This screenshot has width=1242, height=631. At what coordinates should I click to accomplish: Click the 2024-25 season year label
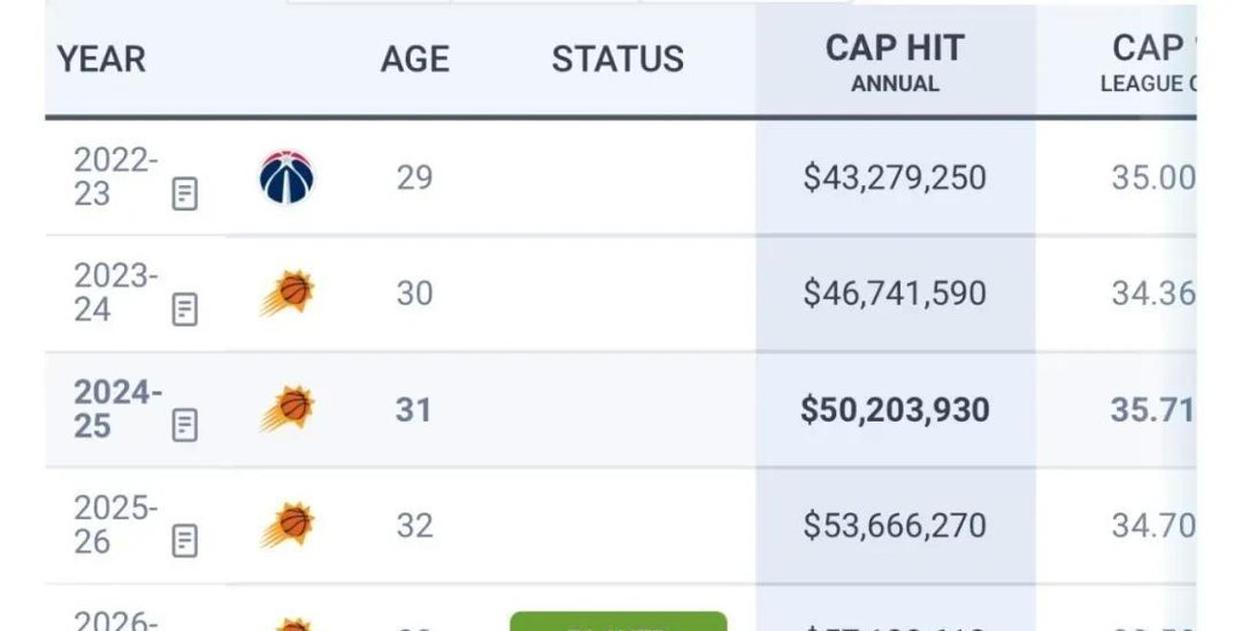point(116,409)
